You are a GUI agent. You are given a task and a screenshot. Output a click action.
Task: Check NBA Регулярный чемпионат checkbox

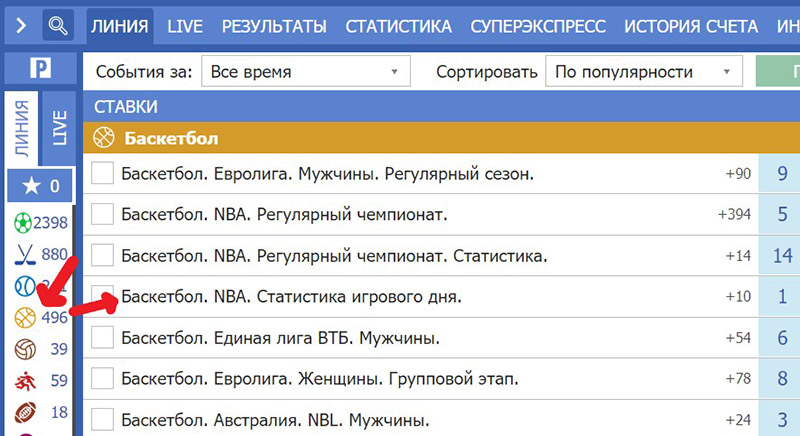(x=102, y=214)
